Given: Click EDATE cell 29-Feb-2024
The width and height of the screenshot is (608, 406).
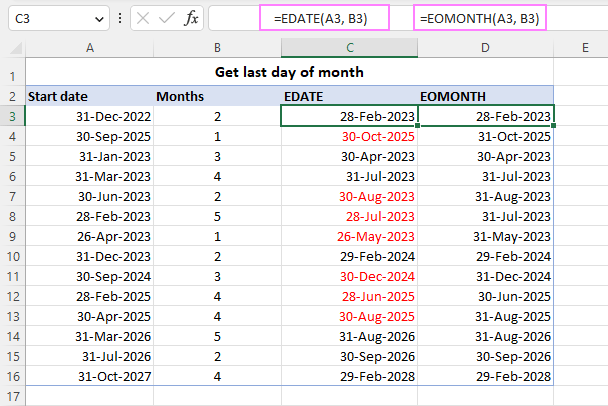Looking at the screenshot, I should (349, 256).
